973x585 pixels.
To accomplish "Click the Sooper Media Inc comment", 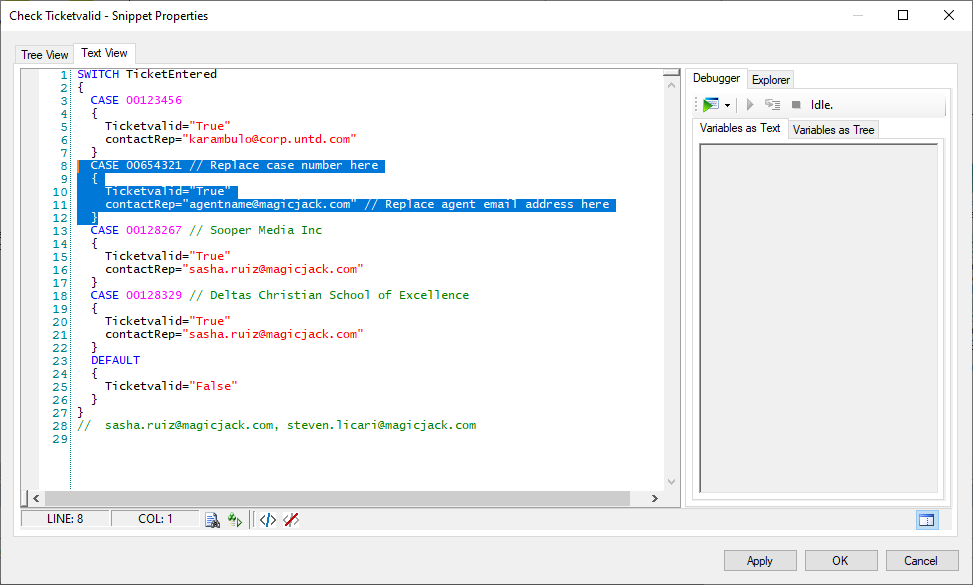I will 256,230.
